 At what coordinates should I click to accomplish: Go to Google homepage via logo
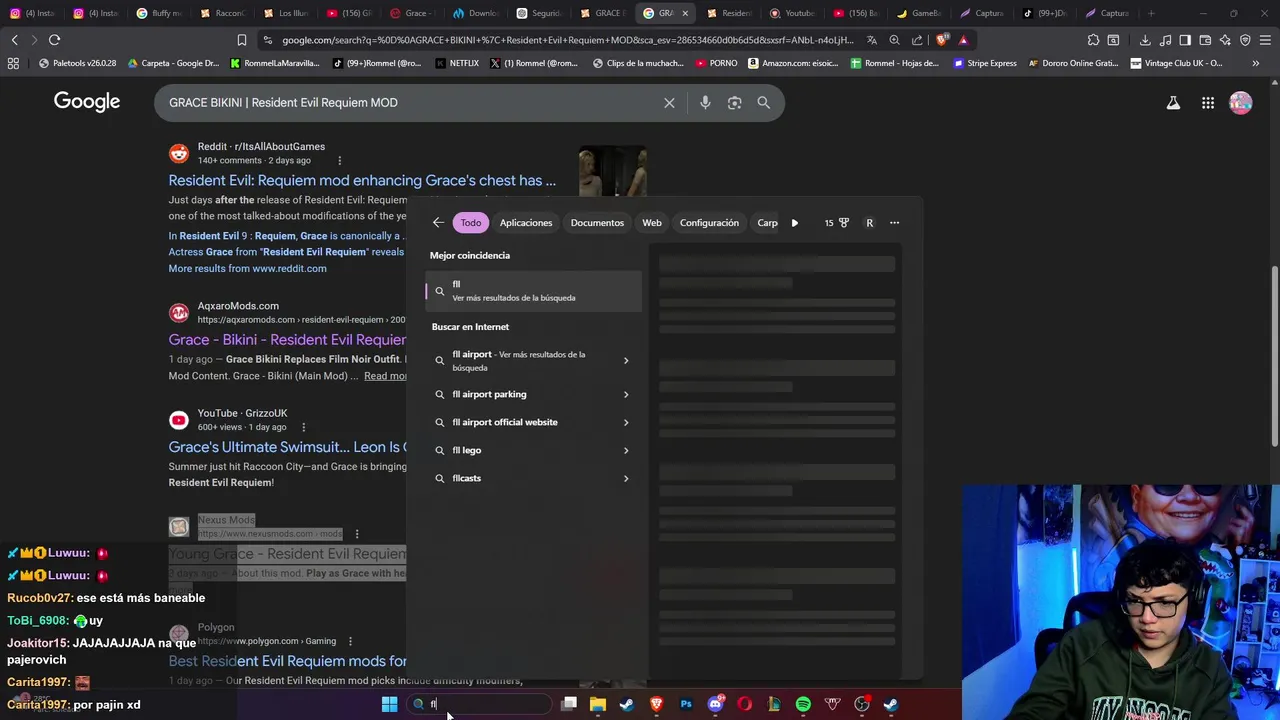click(x=87, y=102)
